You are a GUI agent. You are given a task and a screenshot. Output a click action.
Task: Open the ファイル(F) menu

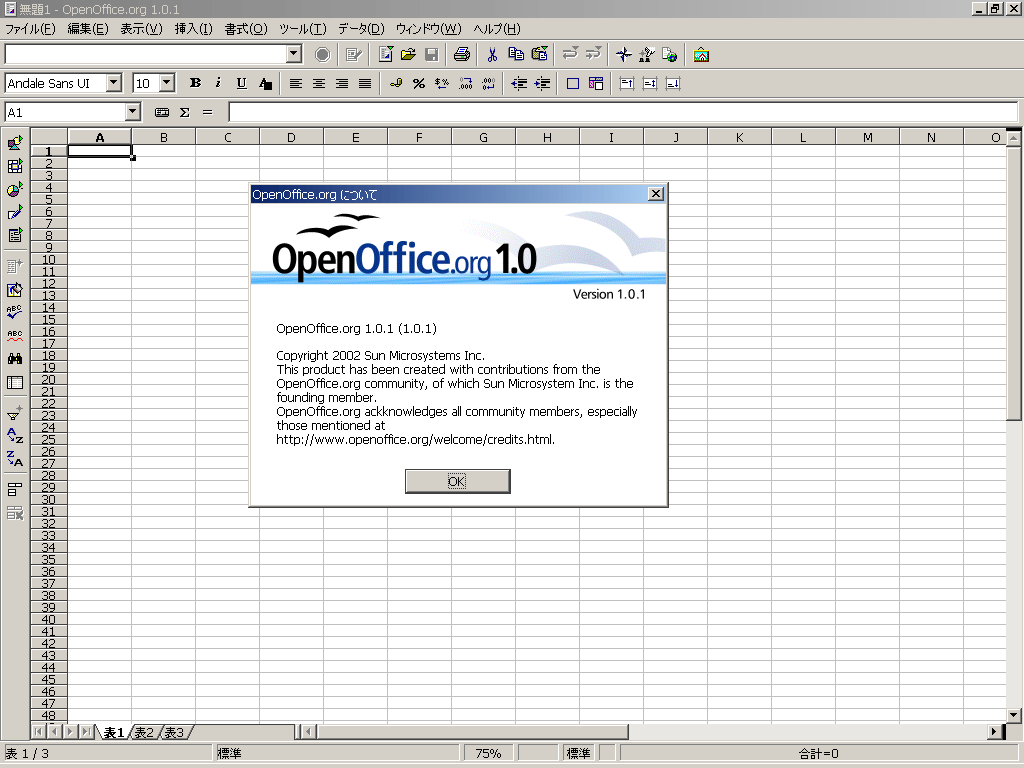[30, 29]
